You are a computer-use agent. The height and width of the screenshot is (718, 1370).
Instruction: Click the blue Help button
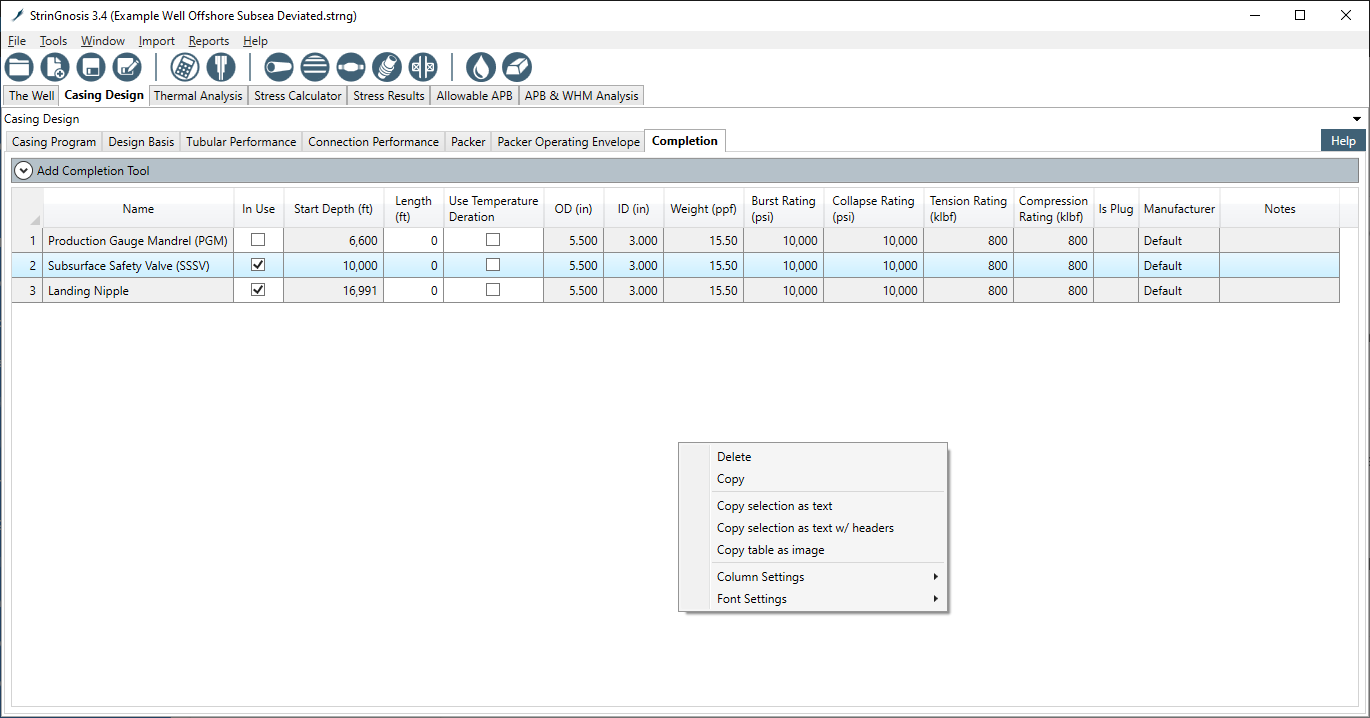point(1343,141)
